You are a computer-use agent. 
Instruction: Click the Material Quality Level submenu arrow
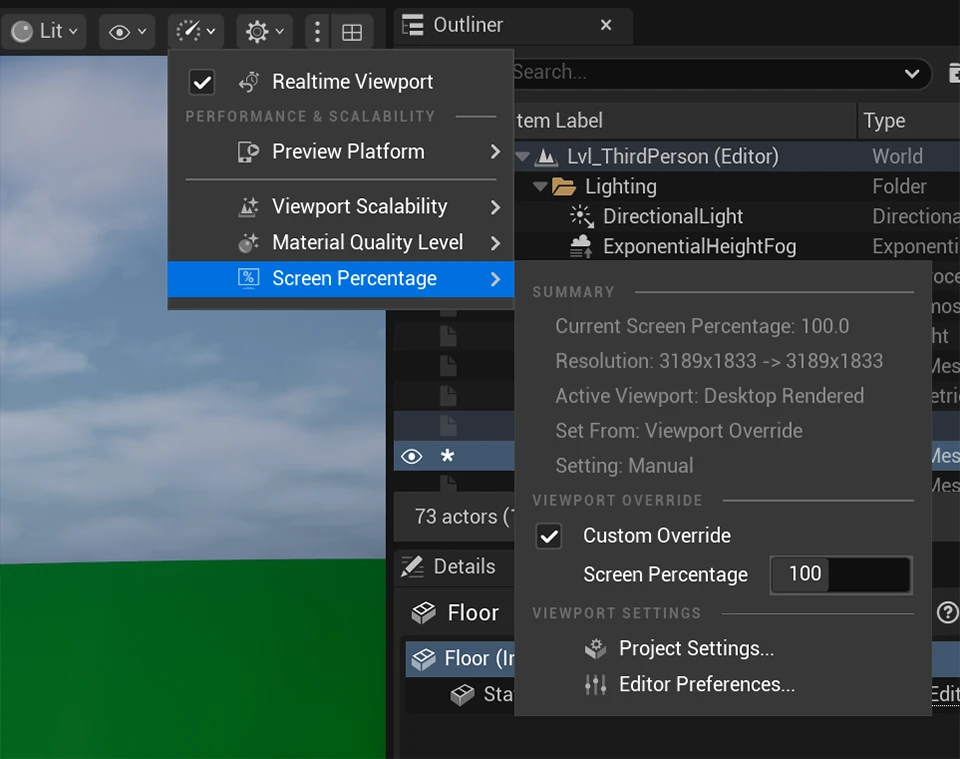click(495, 244)
